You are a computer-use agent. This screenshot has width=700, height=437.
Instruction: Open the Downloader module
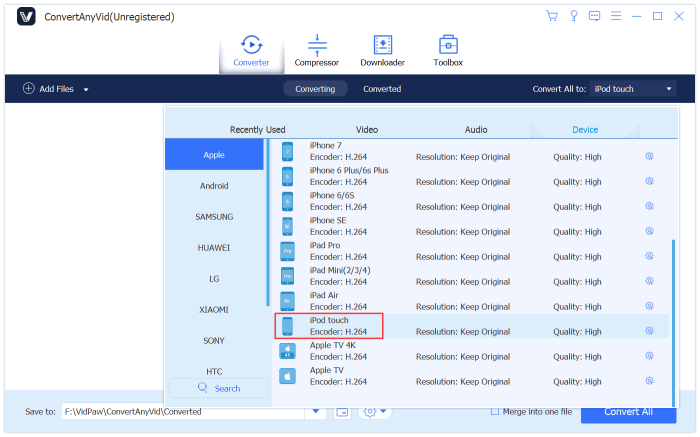click(383, 51)
